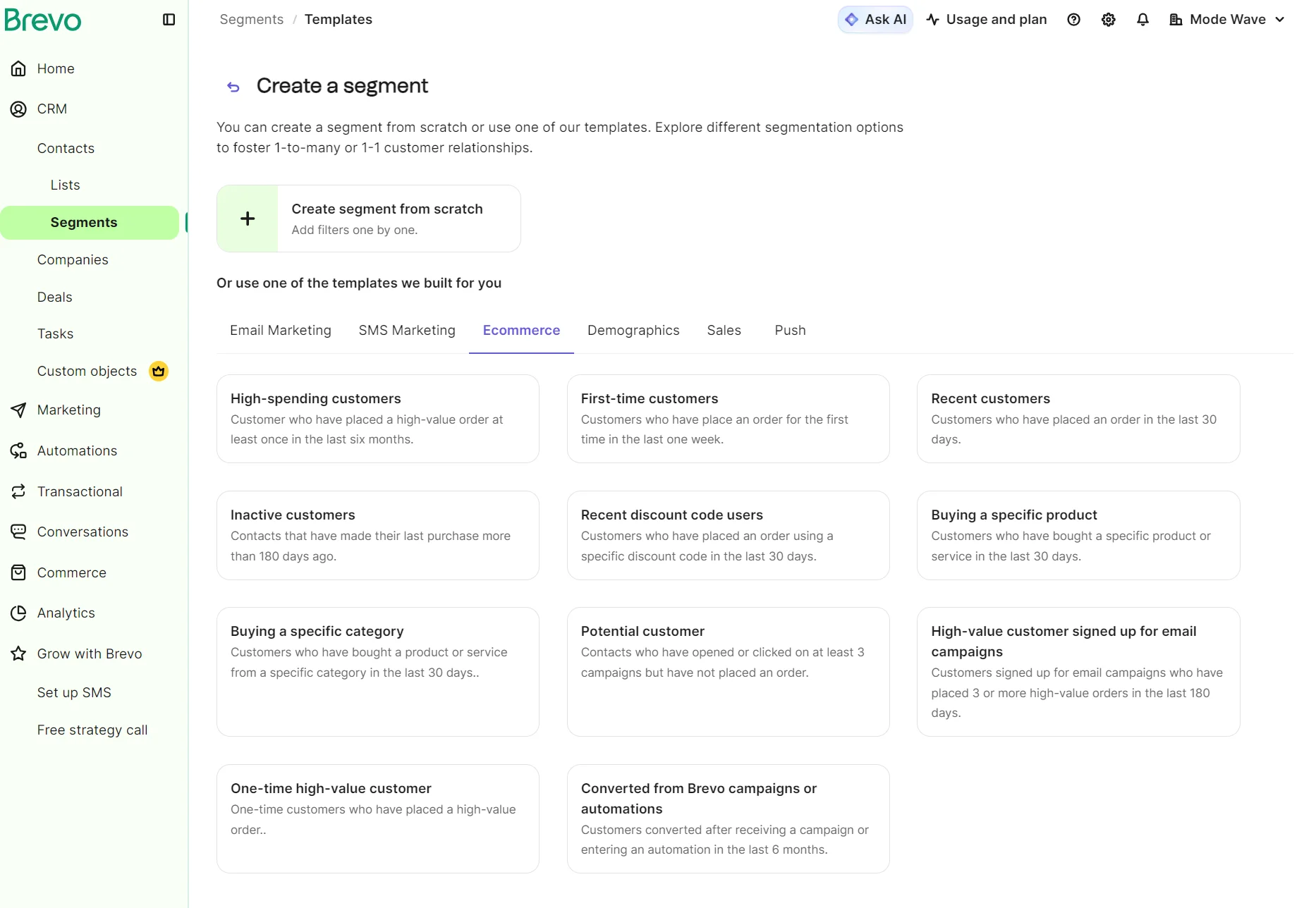Pick the Recent discount code users template
The height and width of the screenshot is (908, 1316).
click(728, 535)
